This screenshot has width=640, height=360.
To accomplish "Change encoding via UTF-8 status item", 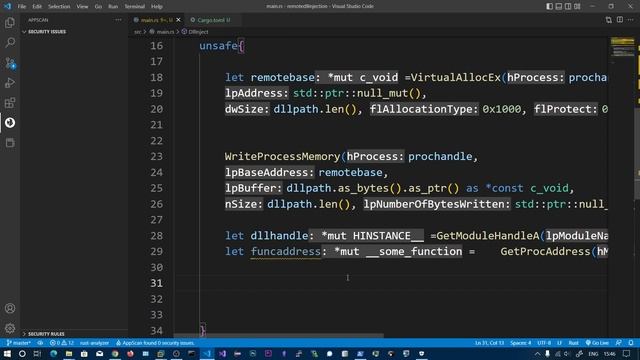I will pos(544,343).
